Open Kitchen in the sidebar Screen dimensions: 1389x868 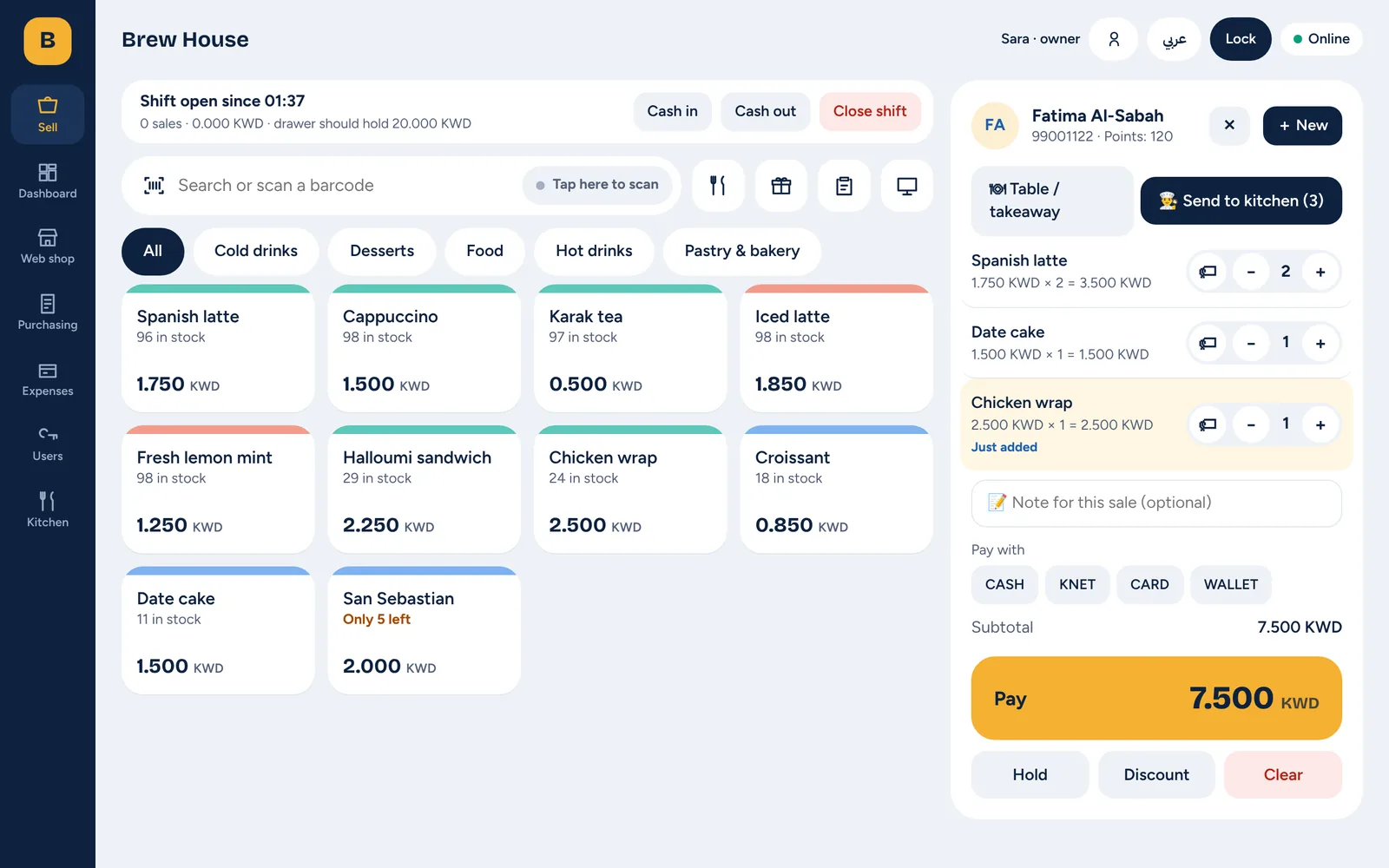click(x=48, y=510)
